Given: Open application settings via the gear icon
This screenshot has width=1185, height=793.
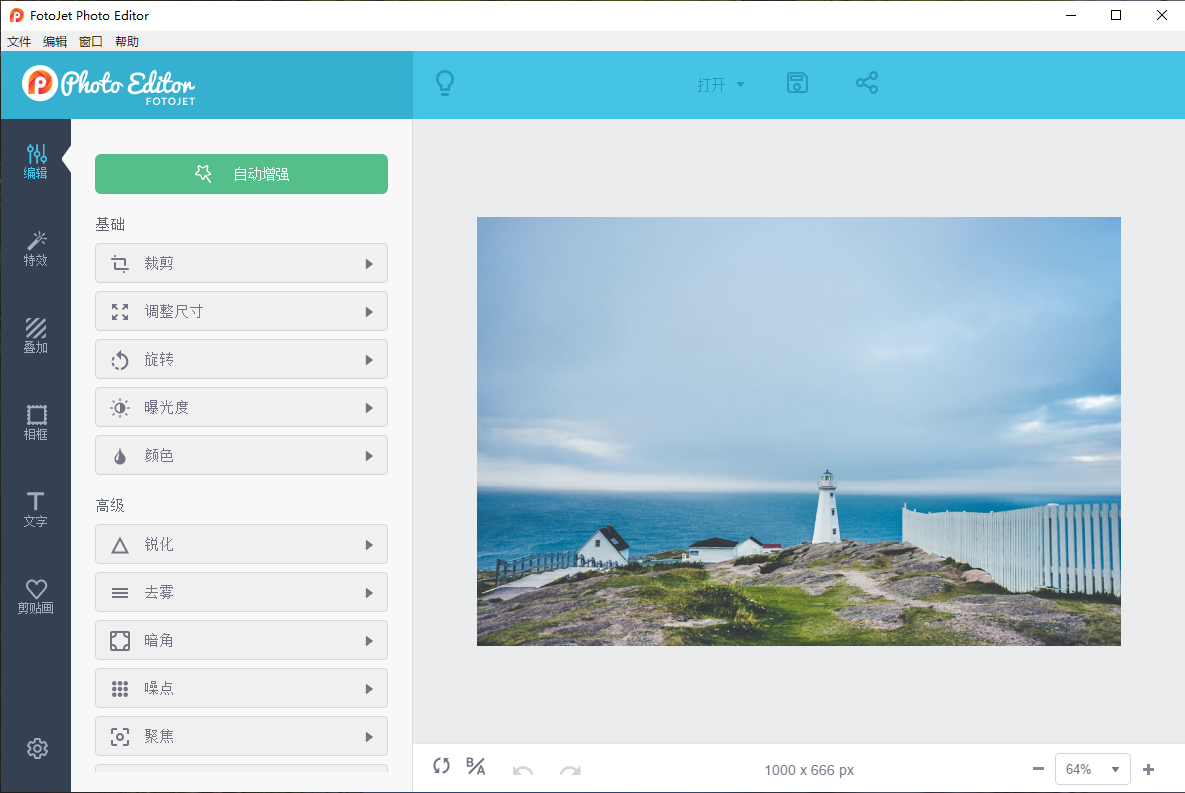Looking at the screenshot, I should pyautogui.click(x=37, y=748).
